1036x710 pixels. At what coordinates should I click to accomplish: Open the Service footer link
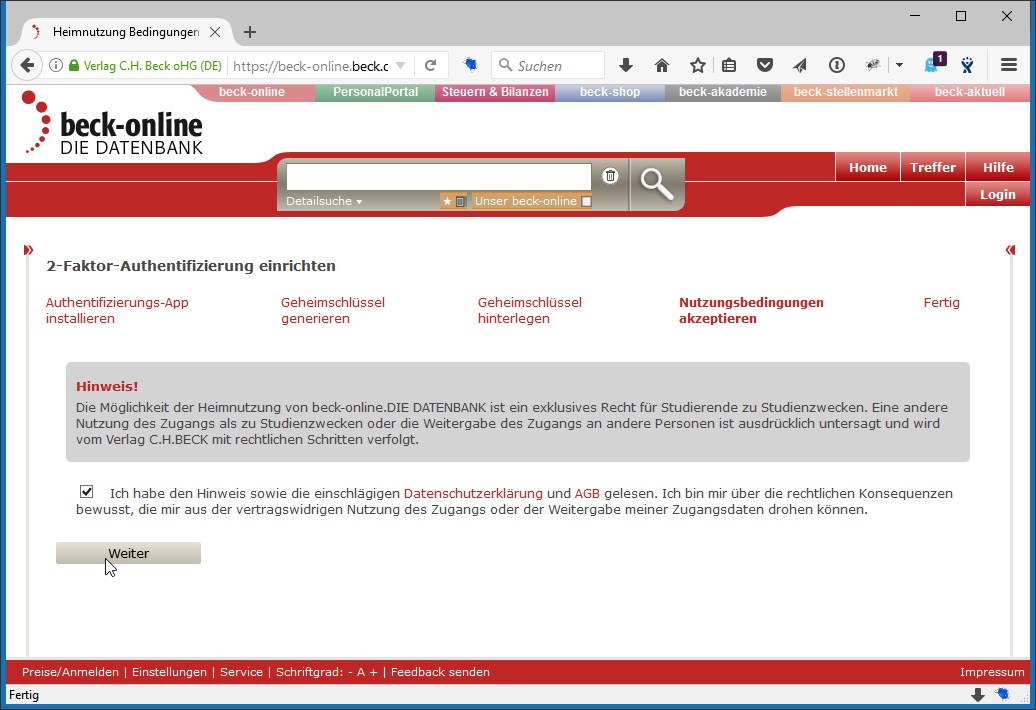tap(241, 672)
